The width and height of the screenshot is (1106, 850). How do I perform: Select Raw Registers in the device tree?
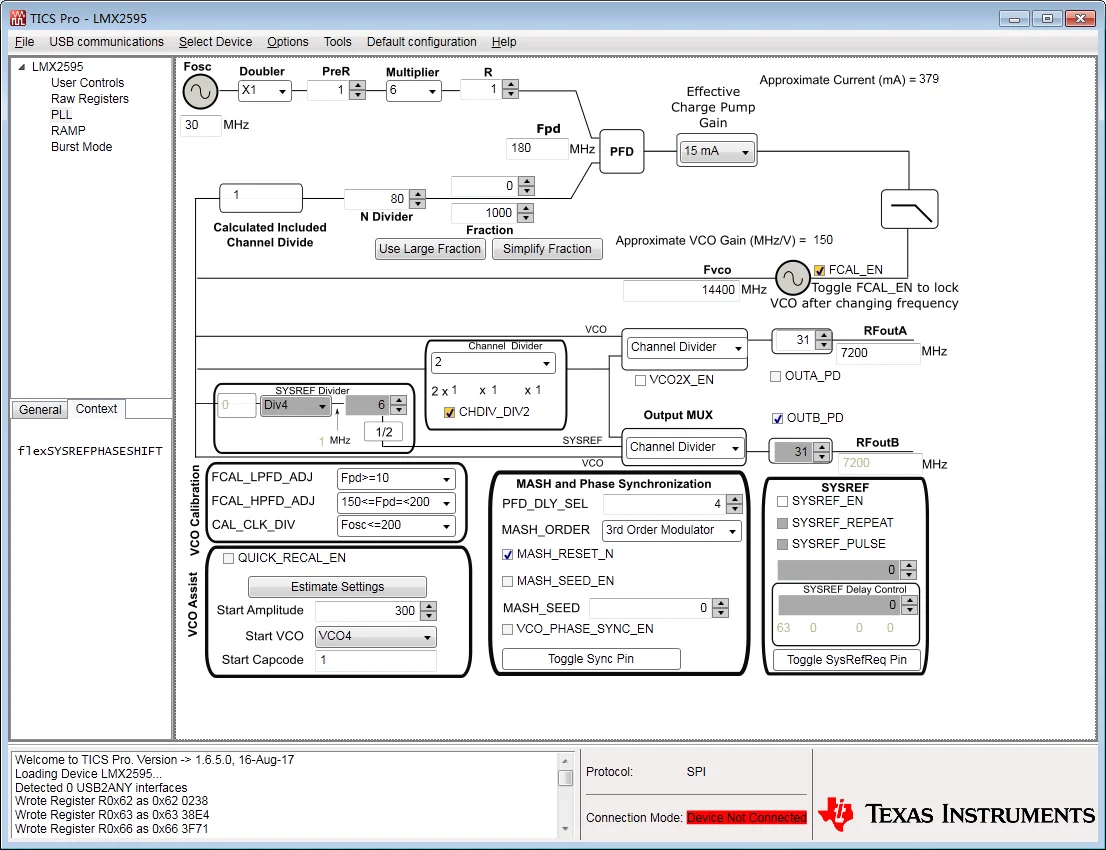[90, 99]
